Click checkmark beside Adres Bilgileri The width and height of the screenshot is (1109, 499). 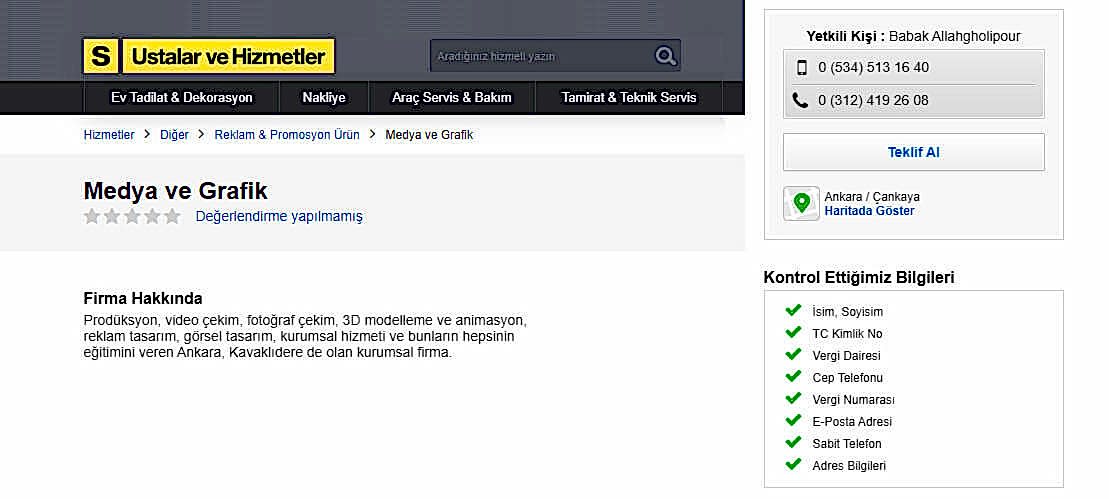(x=794, y=464)
